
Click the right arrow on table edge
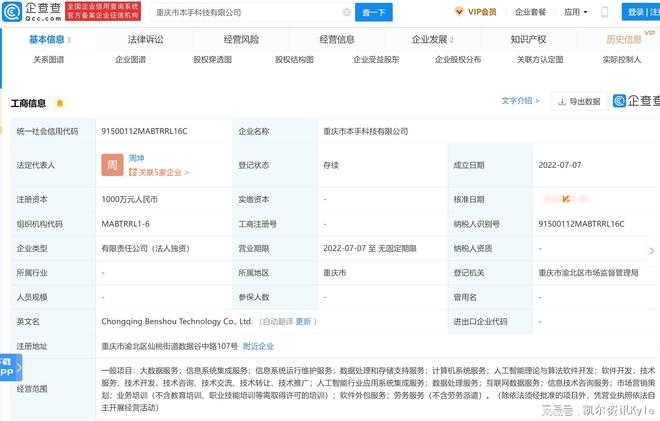(x=652, y=250)
